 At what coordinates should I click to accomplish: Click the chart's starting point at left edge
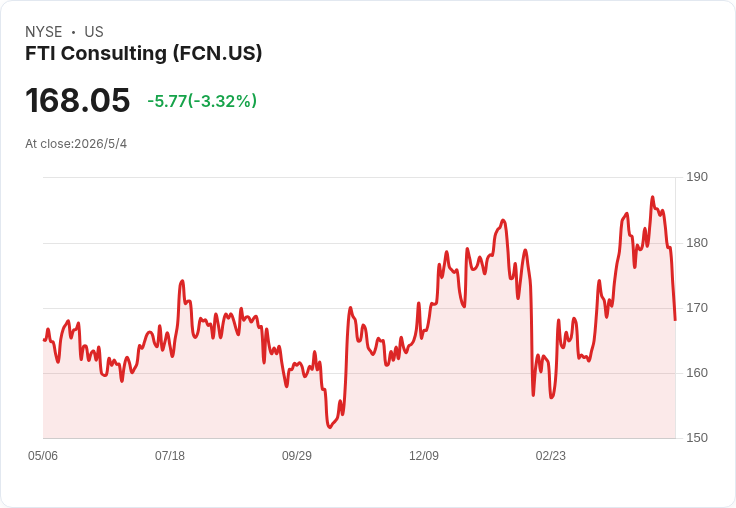point(44,340)
